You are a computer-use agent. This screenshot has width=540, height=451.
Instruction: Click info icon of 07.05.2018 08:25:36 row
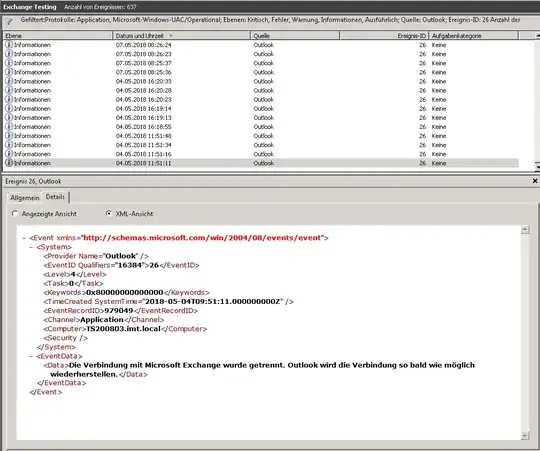click(9, 72)
